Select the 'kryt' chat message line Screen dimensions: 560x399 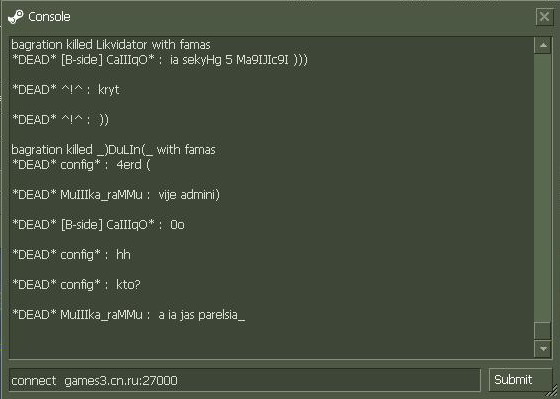[x=65, y=90]
